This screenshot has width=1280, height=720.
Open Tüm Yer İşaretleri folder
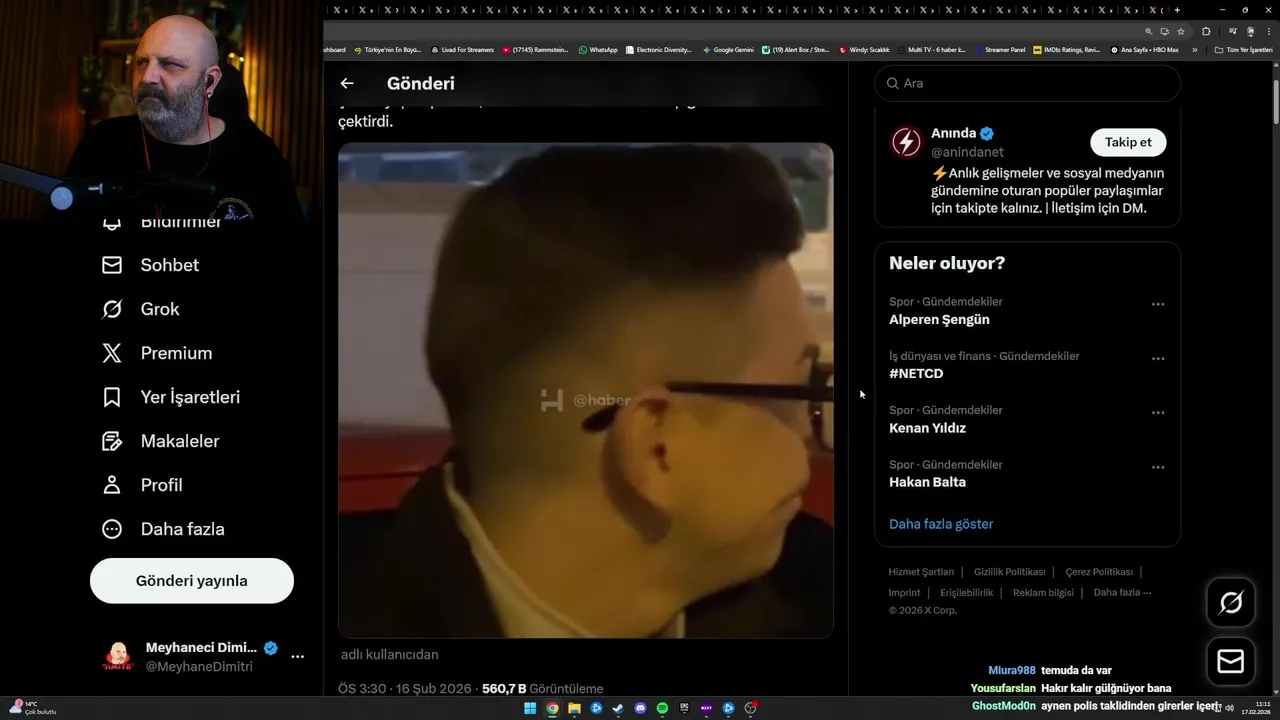point(1243,50)
